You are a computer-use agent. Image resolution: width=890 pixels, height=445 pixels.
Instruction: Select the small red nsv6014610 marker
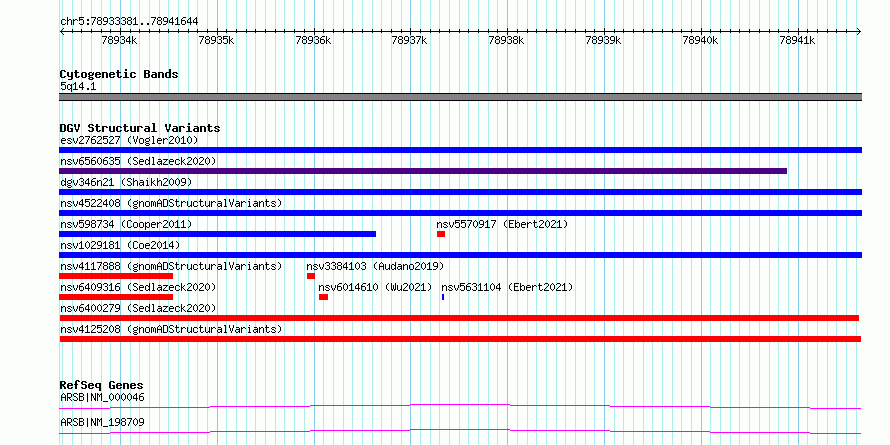pos(324,297)
